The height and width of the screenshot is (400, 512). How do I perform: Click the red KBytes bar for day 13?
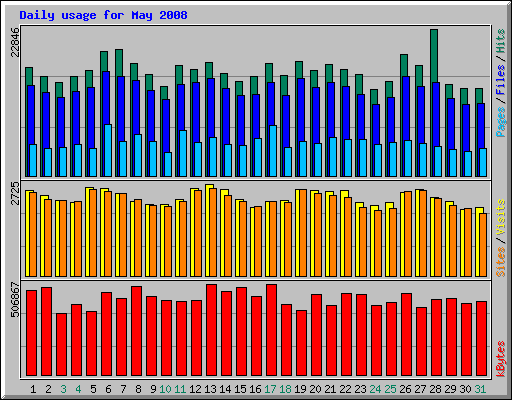(x=211, y=330)
